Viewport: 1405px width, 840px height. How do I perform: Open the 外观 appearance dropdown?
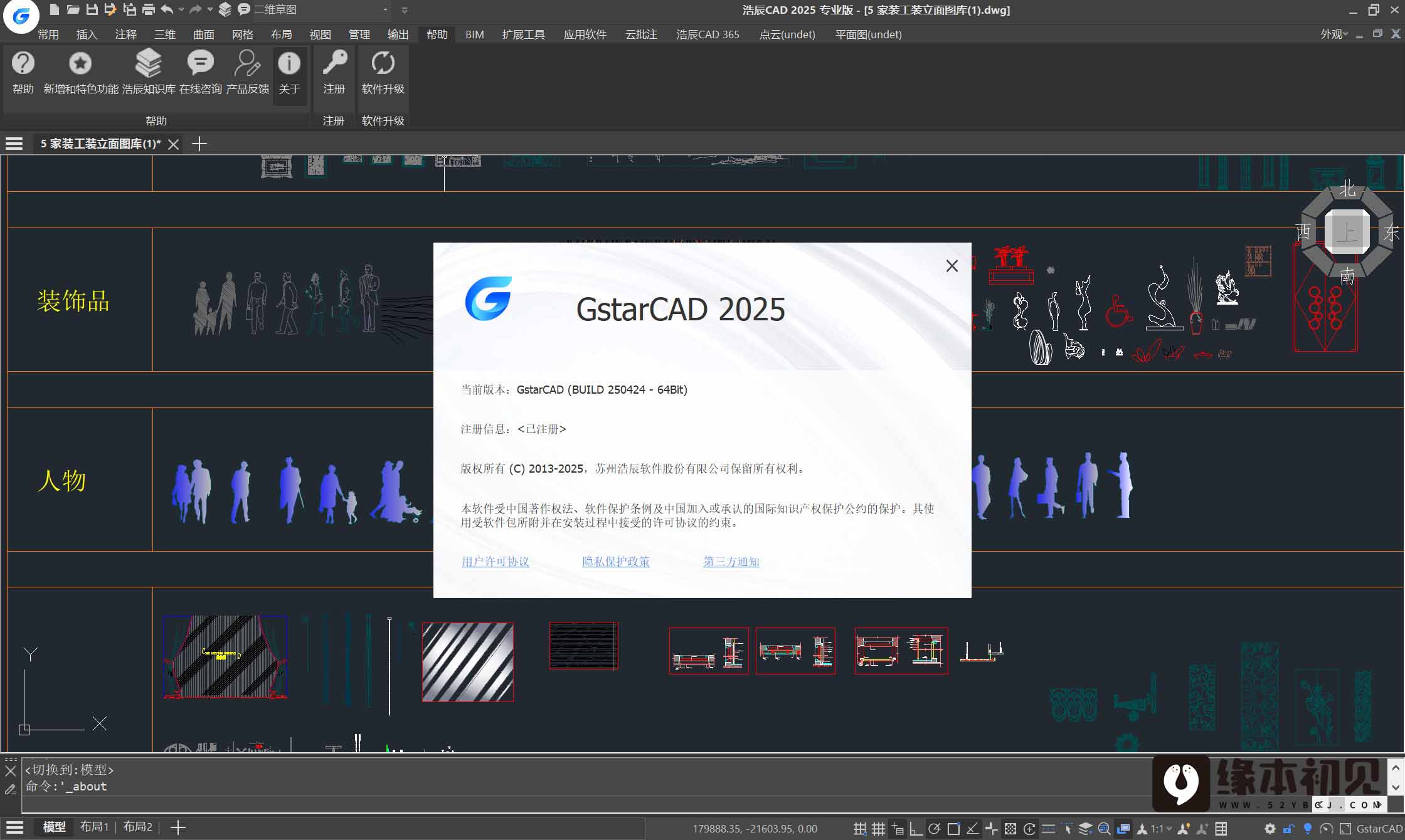coord(1334,34)
